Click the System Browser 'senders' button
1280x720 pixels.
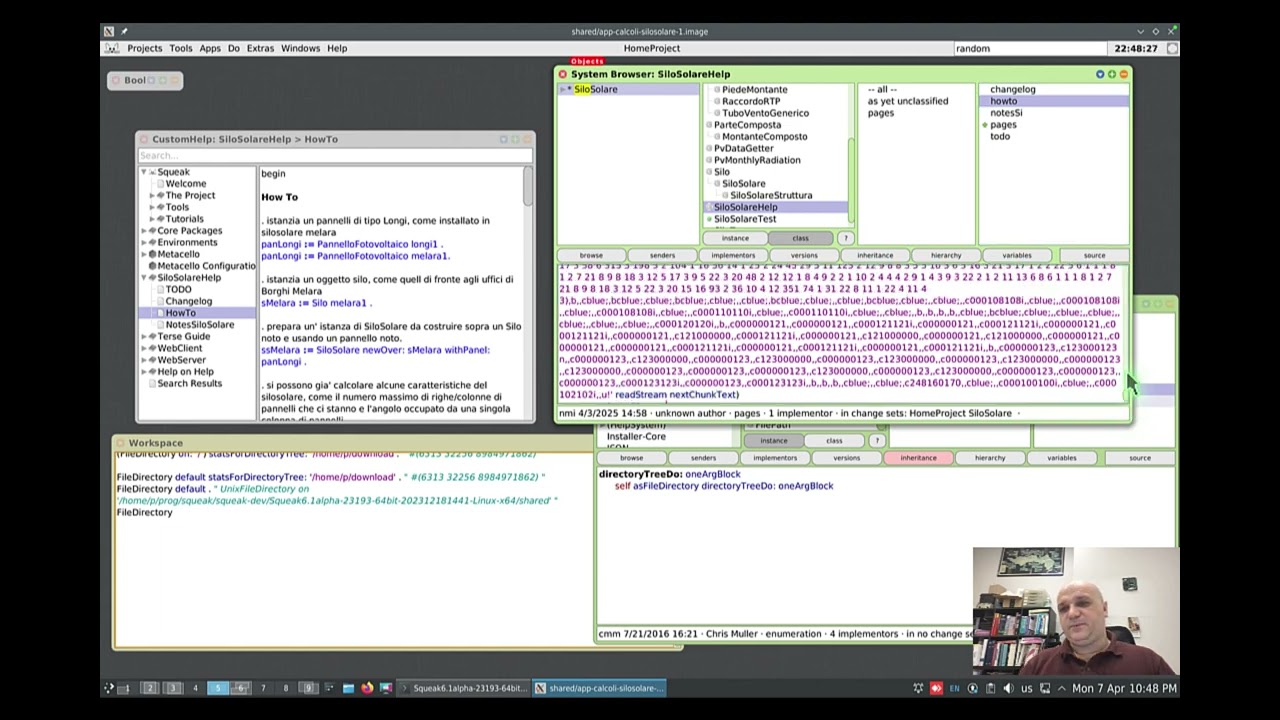click(x=662, y=255)
